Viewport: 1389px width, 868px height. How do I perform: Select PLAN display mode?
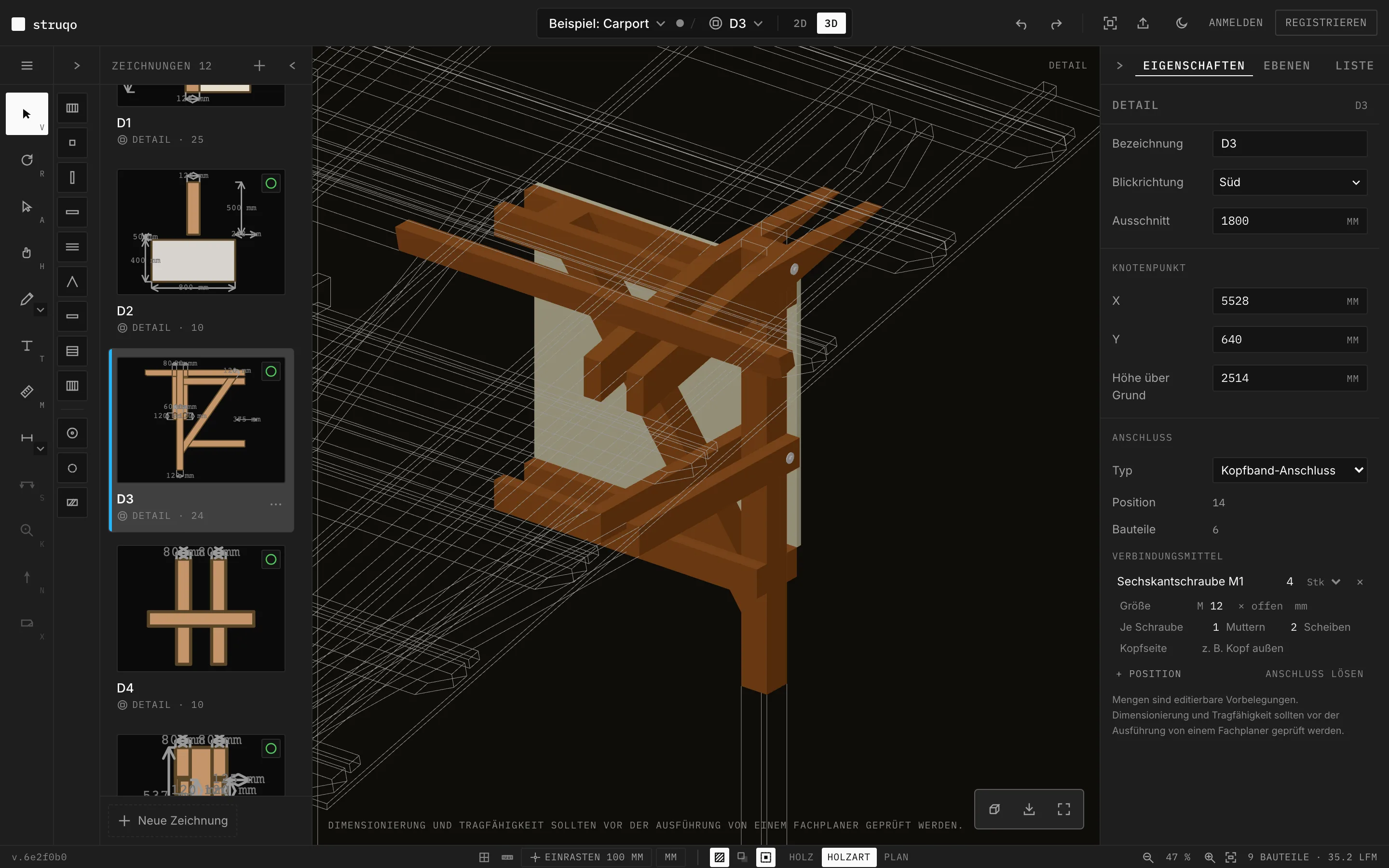point(896,857)
